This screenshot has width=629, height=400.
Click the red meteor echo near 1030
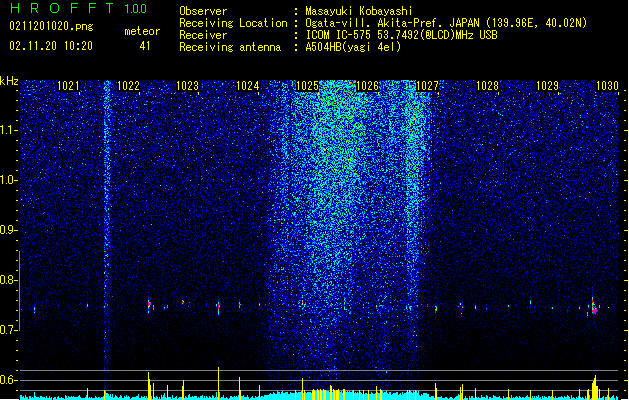594,308
